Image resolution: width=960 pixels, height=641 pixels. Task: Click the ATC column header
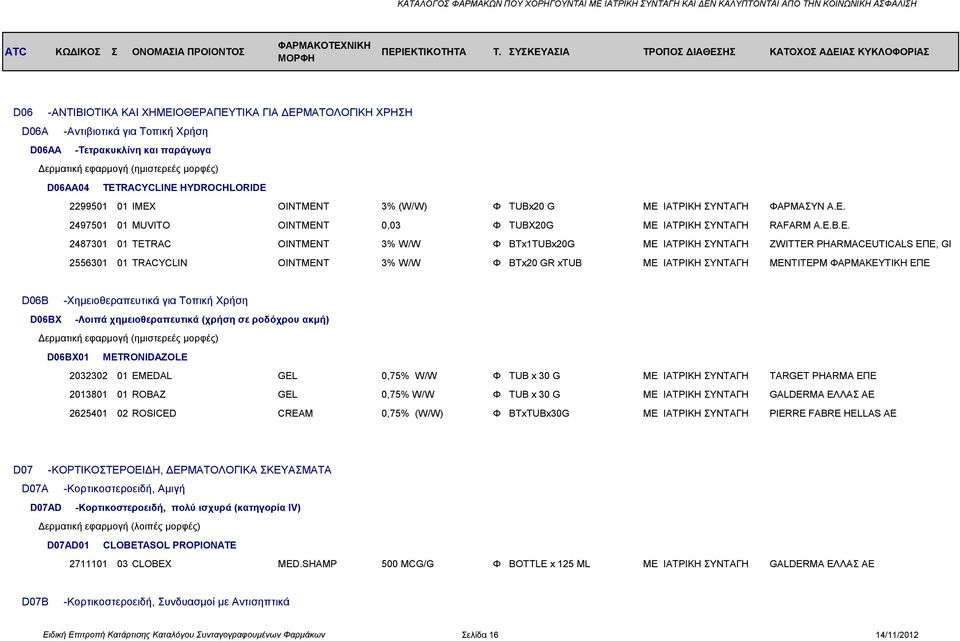(x=15, y=51)
